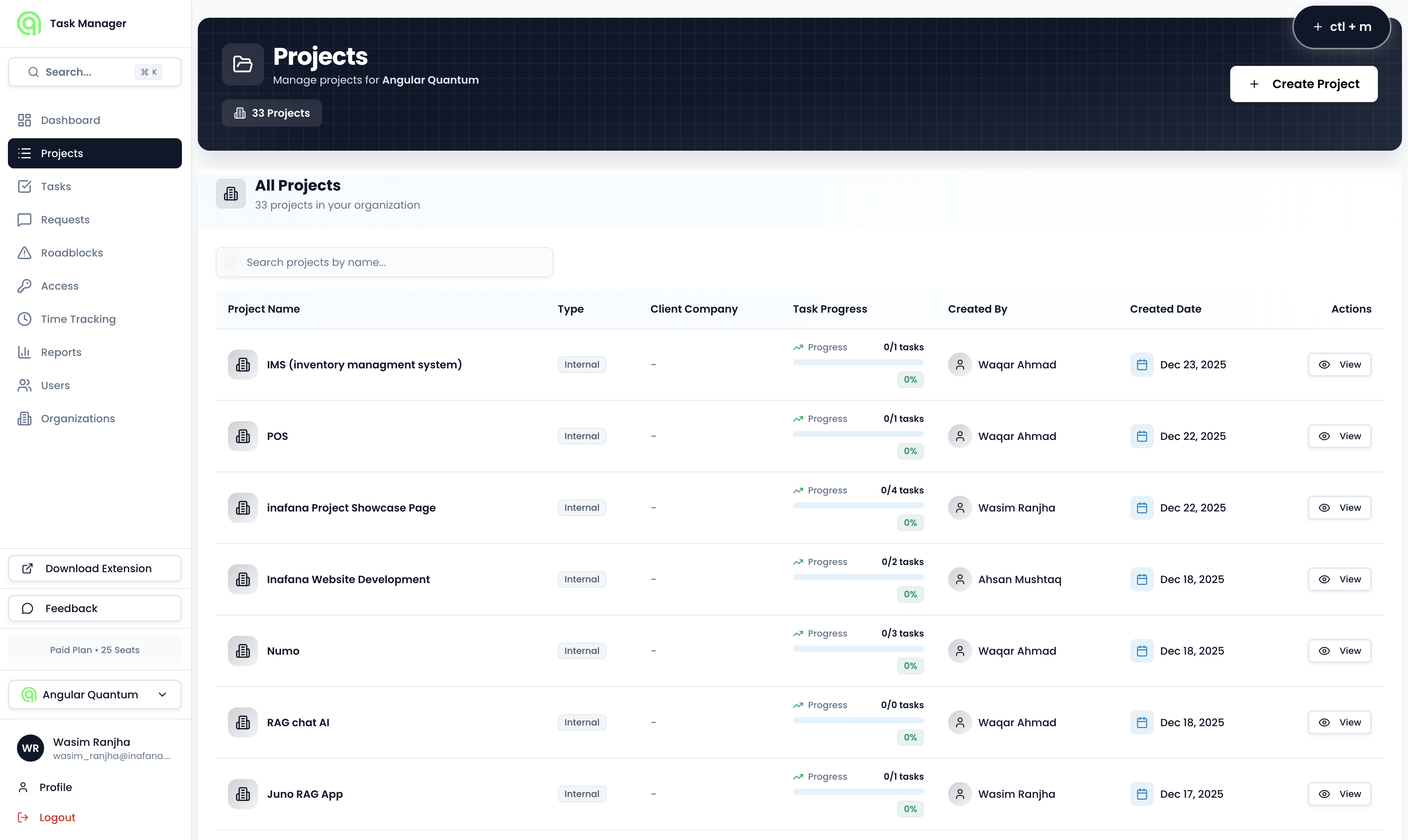Click the eye icon on RAG chat AI row
The width and height of the screenshot is (1408, 840).
[1324, 722]
